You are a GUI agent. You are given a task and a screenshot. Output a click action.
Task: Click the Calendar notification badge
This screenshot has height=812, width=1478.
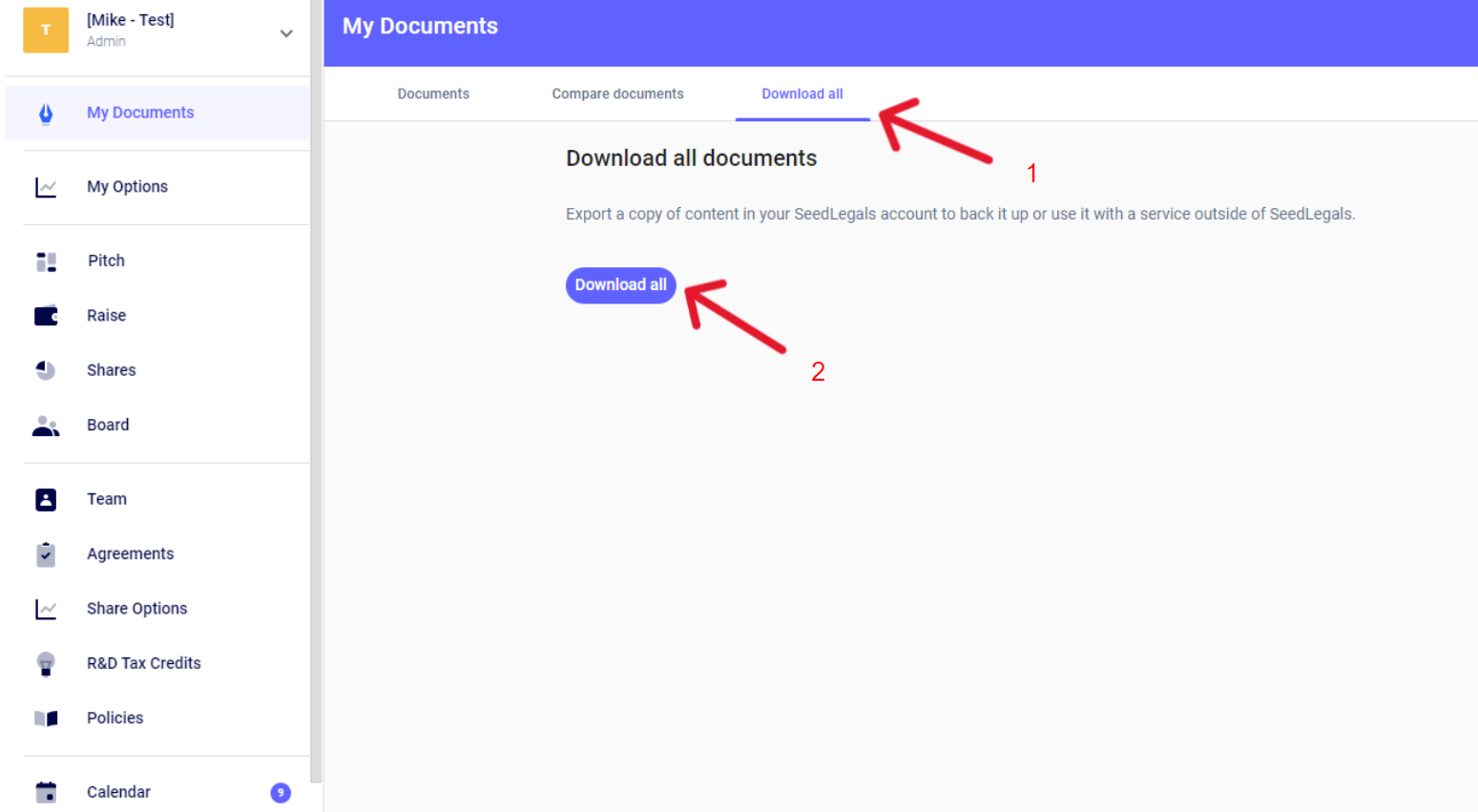tap(281, 792)
